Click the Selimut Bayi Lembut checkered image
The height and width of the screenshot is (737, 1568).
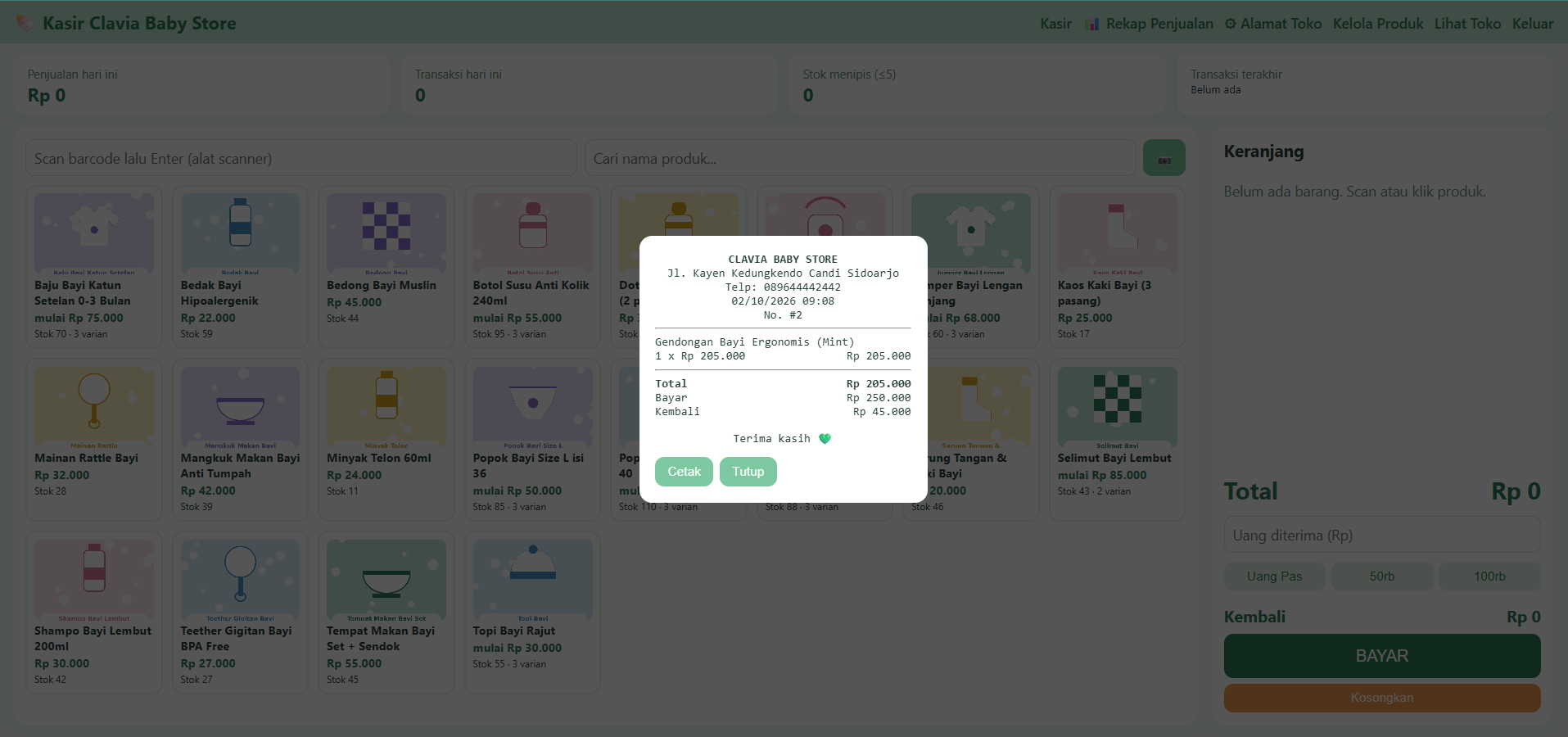point(1118,407)
